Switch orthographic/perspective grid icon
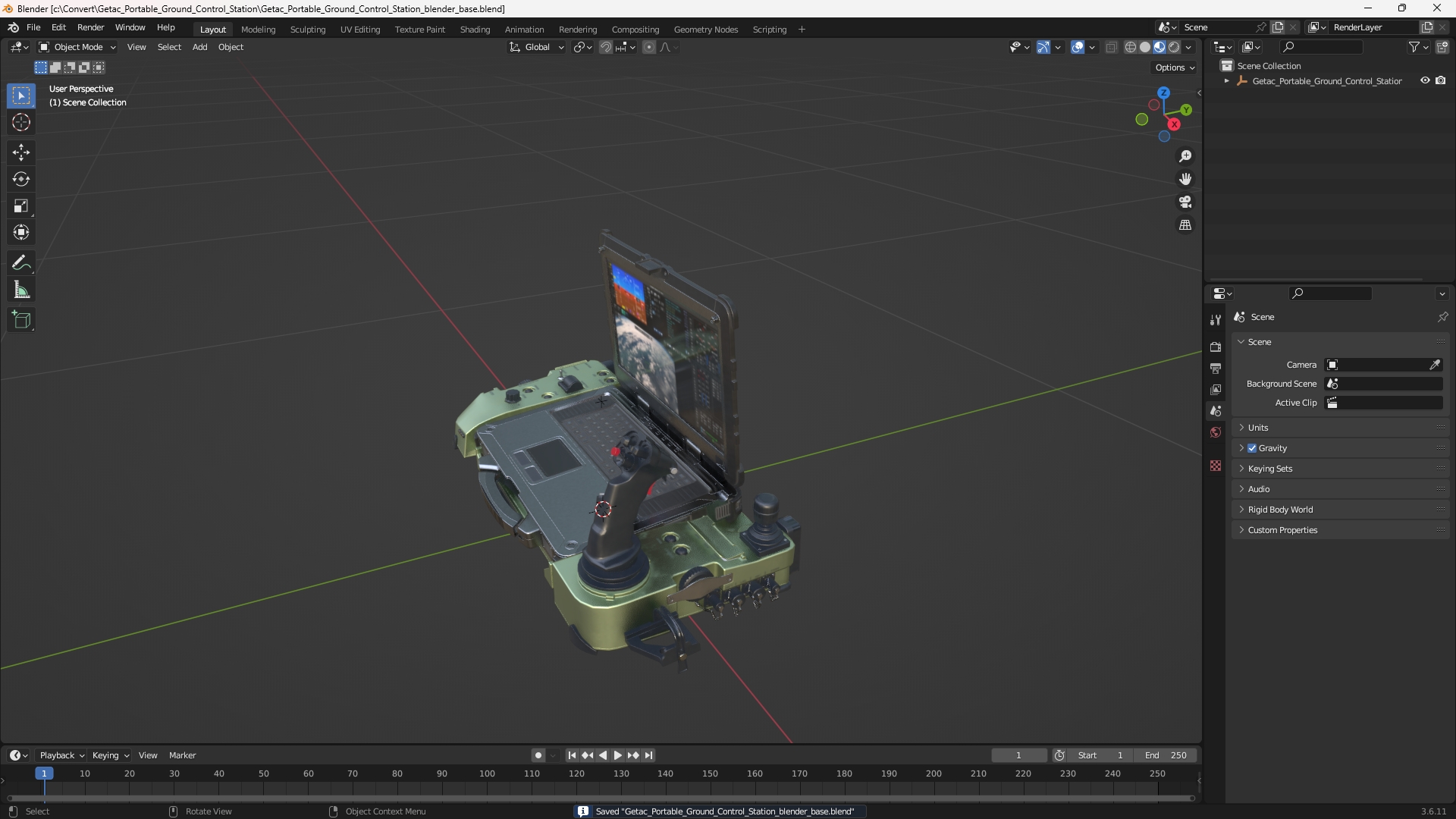The height and width of the screenshot is (819, 1456). 1185,225
